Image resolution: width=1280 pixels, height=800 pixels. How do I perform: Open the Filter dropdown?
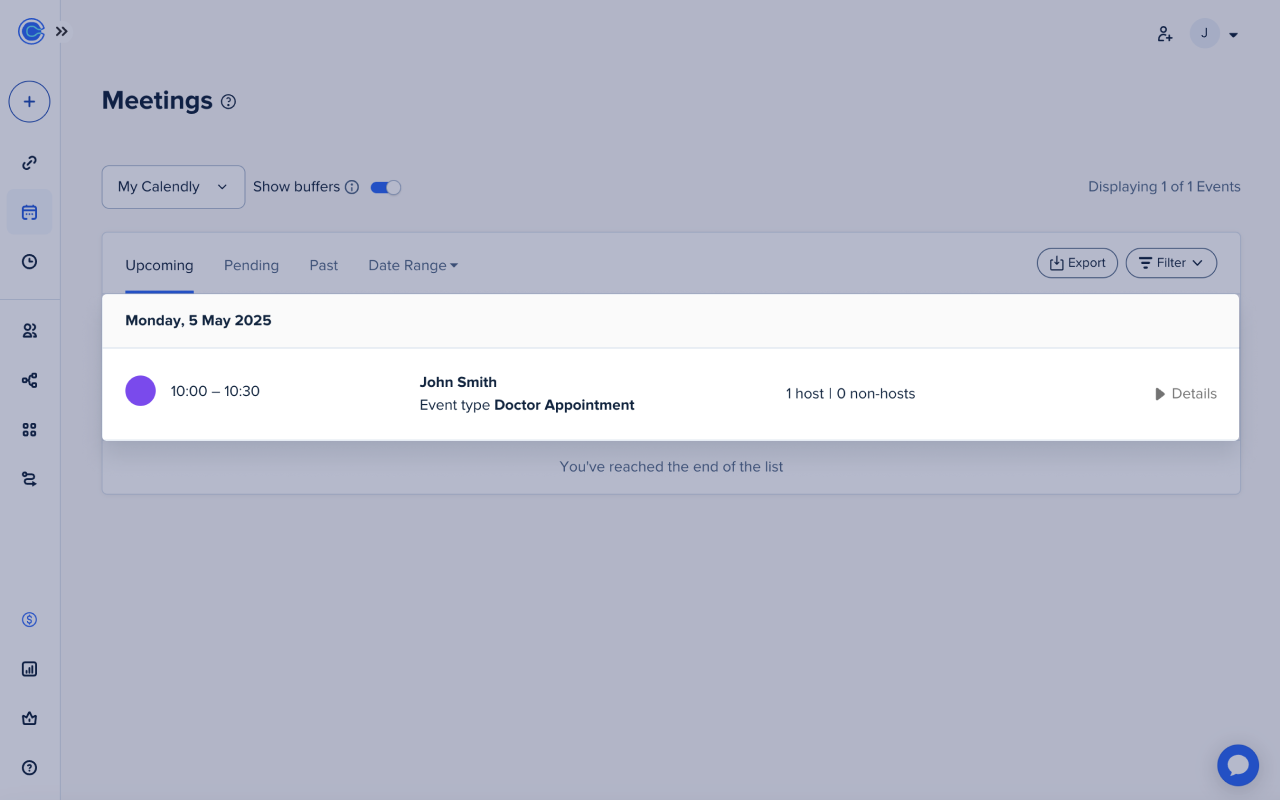1171,262
